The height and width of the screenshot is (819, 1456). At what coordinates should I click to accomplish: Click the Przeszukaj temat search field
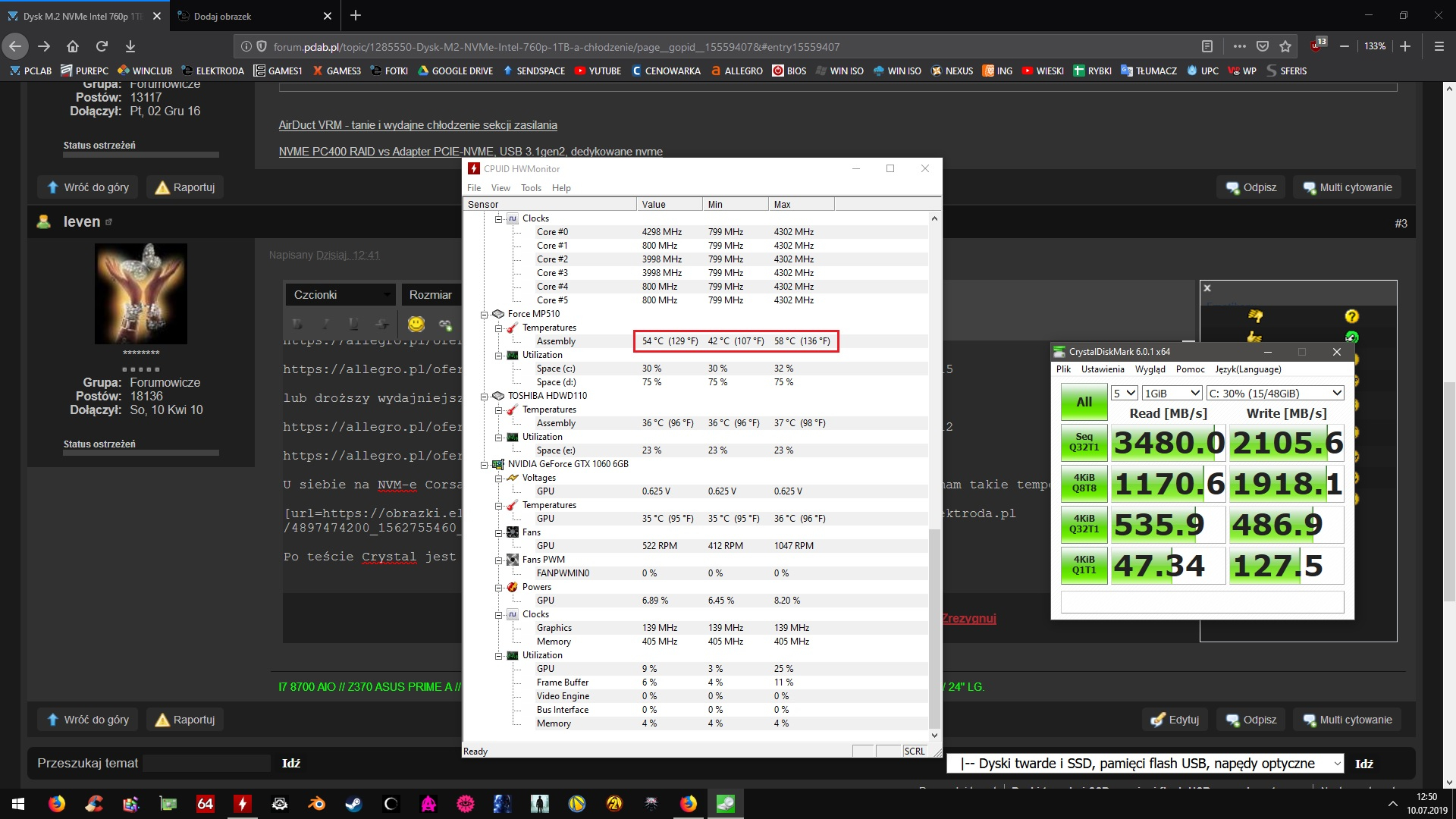point(206,763)
